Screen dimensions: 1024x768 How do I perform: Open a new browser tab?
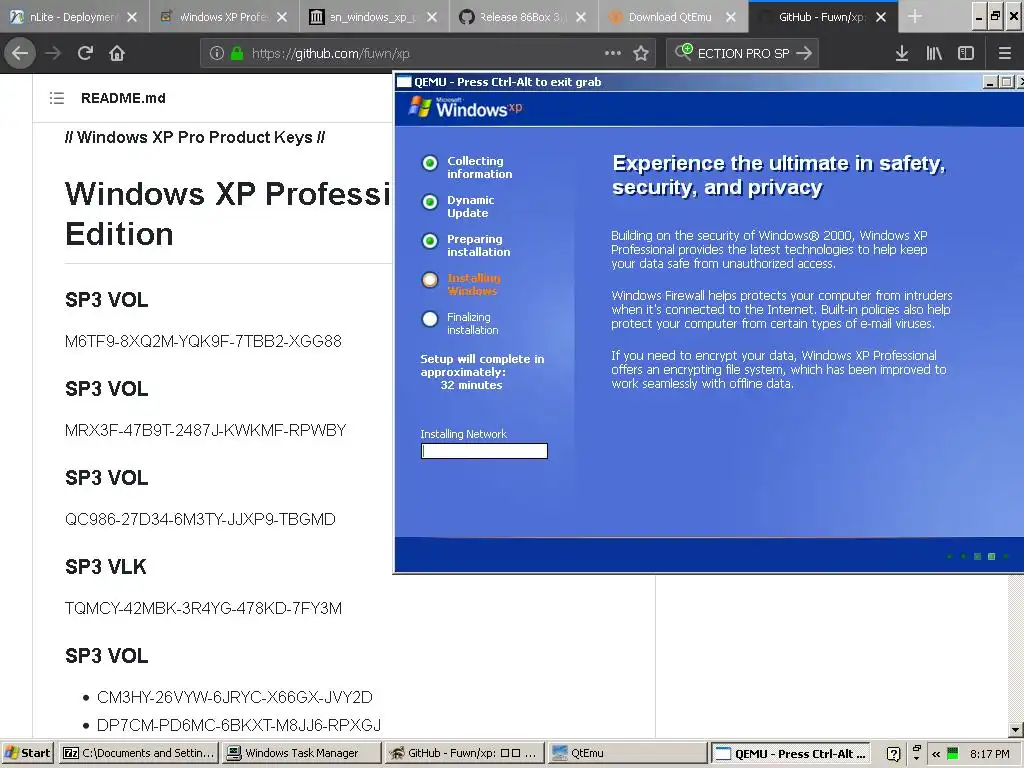[x=915, y=17]
